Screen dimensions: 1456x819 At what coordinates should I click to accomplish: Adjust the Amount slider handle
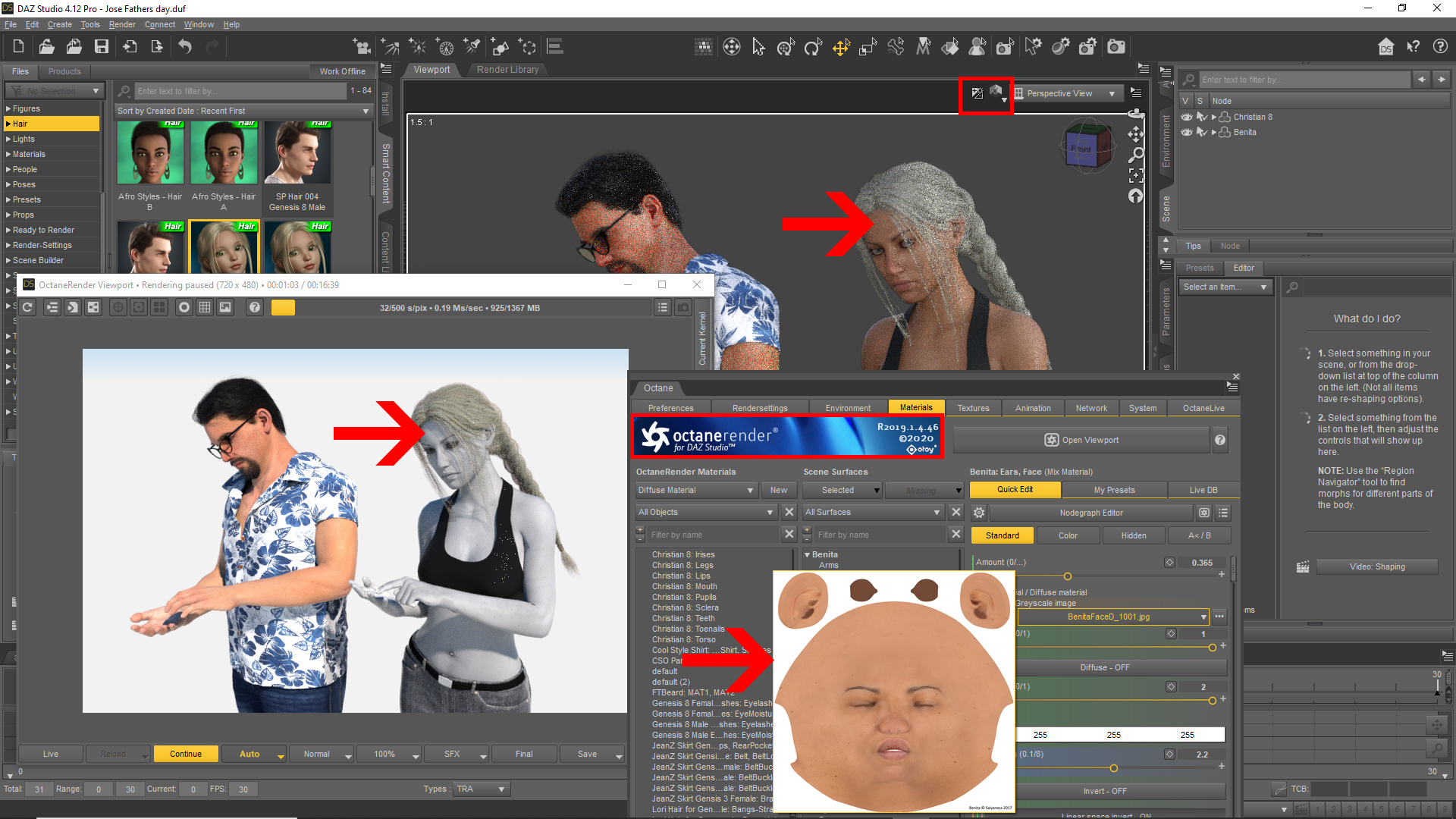coord(1067,576)
